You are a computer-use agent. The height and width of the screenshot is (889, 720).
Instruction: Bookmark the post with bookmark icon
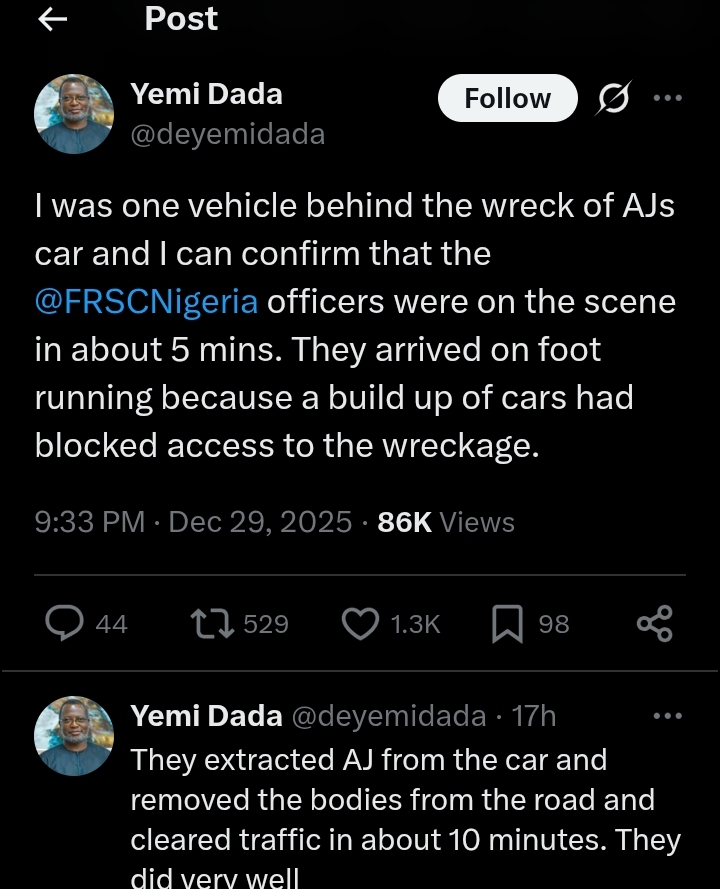tap(508, 624)
